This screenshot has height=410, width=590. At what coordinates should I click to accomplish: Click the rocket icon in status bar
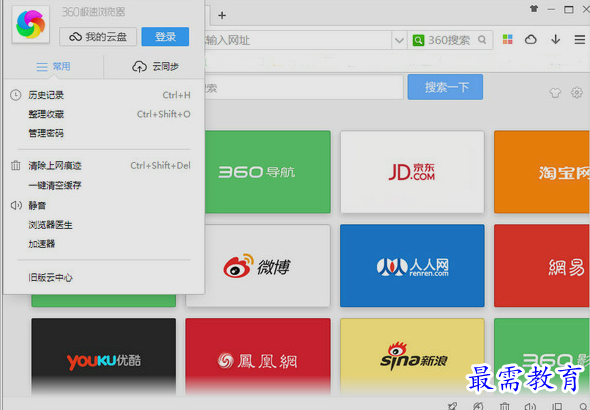click(453, 405)
